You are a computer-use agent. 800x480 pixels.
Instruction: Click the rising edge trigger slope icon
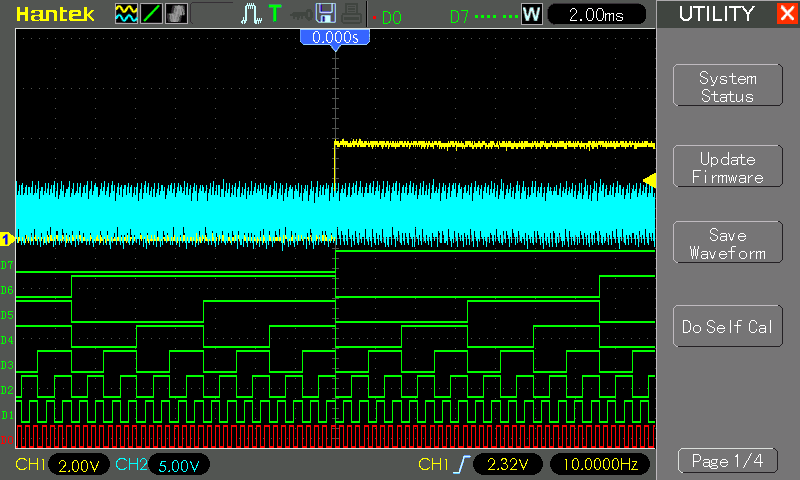pyautogui.click(x=461, y=464)
